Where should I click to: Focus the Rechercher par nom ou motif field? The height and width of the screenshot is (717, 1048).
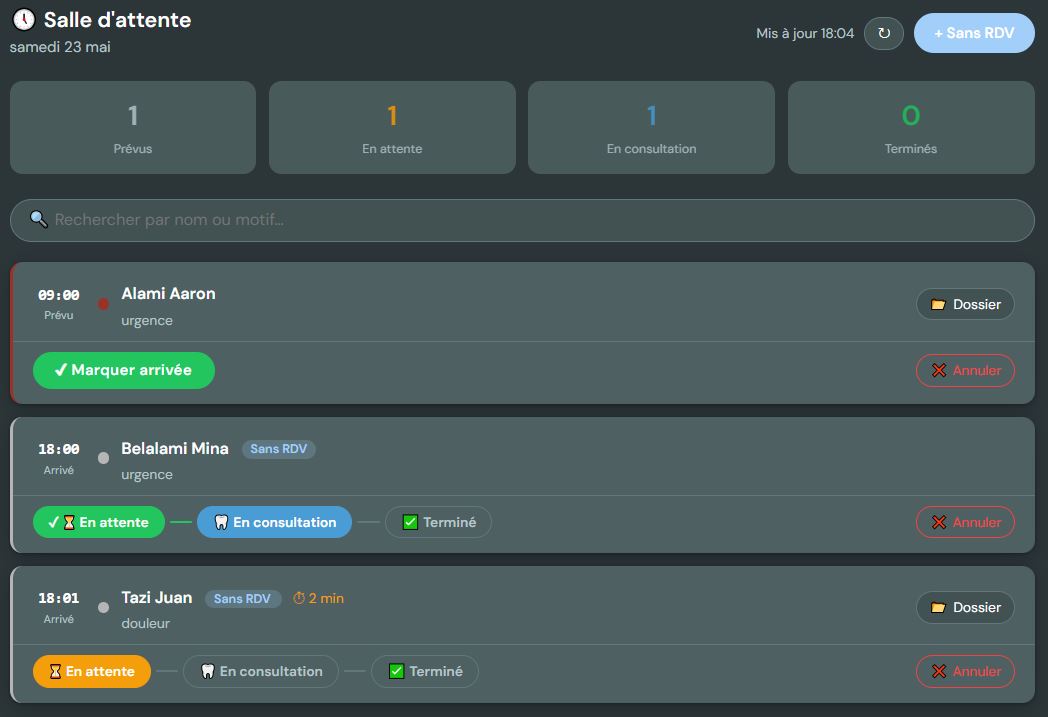[x=523, y=220]
